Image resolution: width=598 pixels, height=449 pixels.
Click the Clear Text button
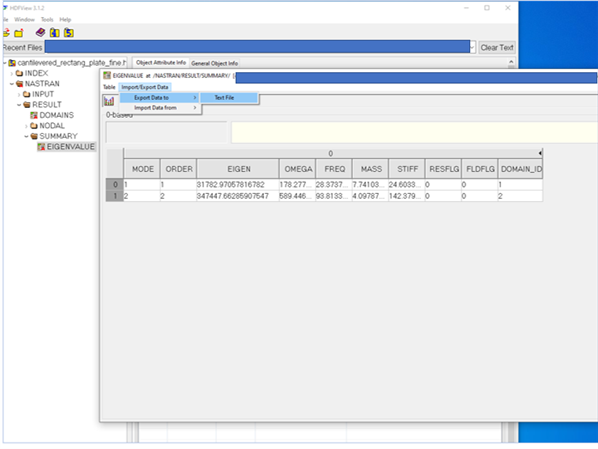click(x=497, y=47)
